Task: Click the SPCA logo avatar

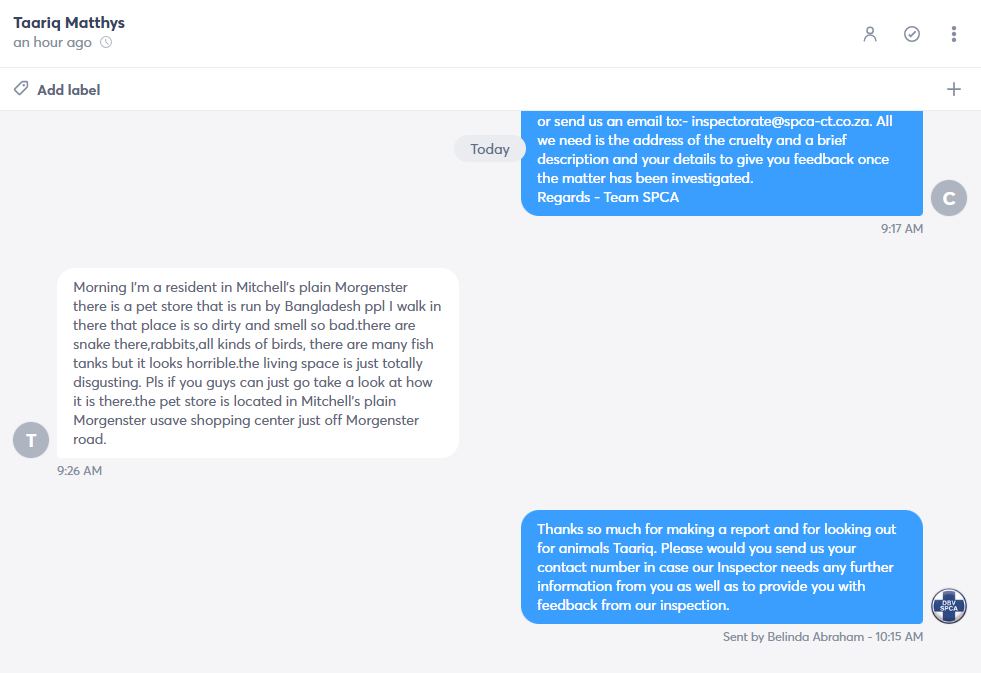Action: coord(948,606)
